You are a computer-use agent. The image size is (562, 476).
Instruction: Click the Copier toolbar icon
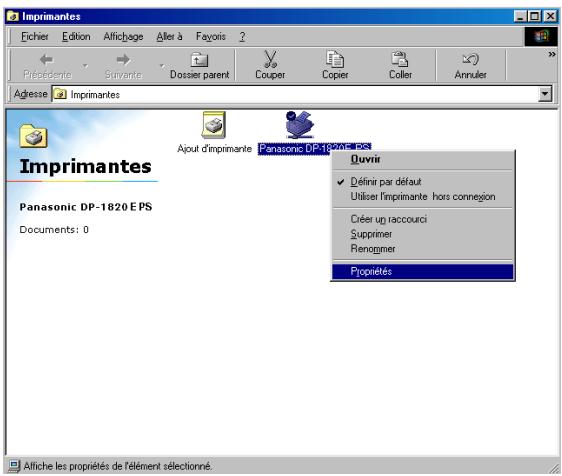point(335,59)
